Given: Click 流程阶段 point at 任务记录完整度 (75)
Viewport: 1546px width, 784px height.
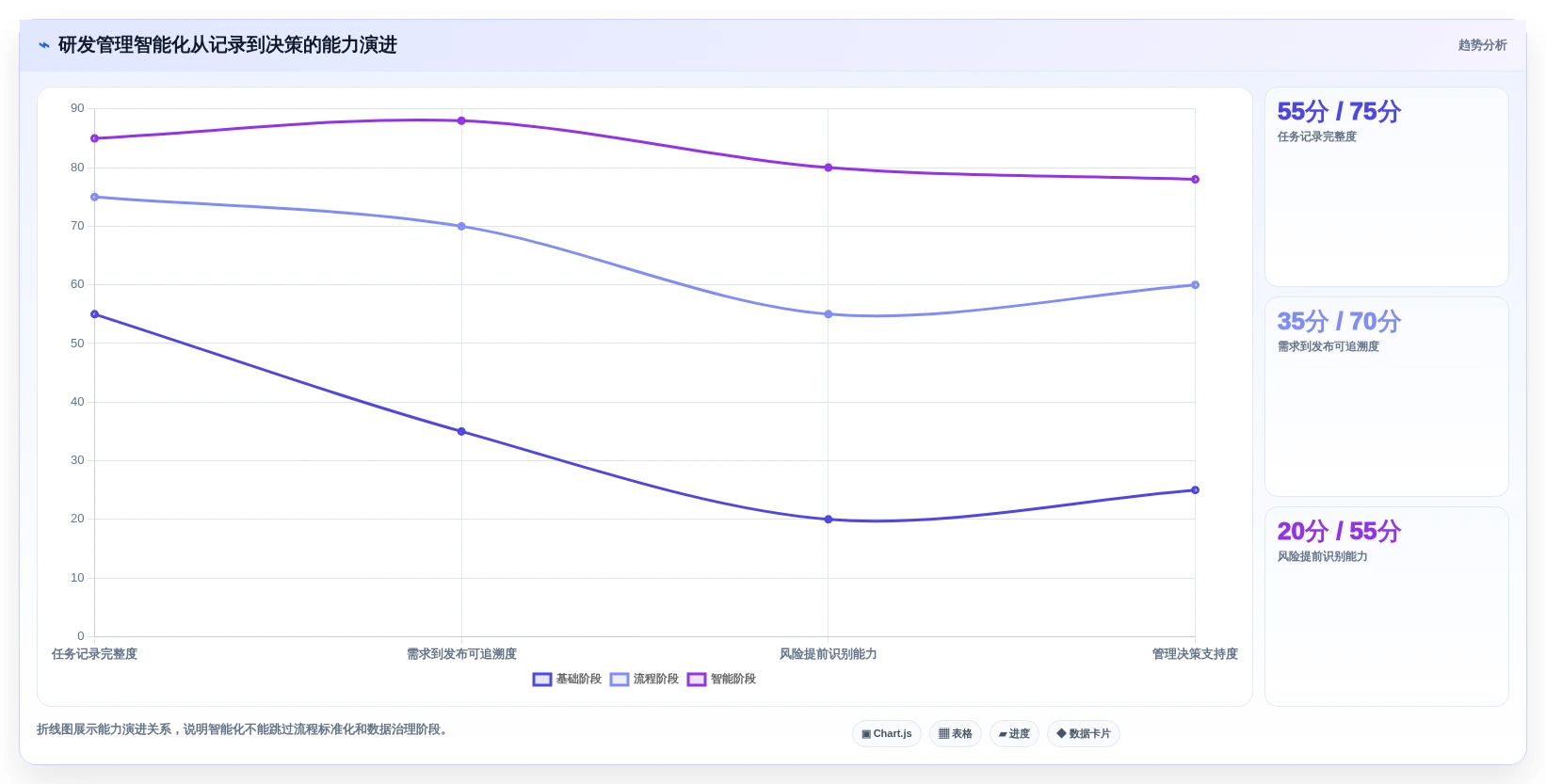Looking at the screenshot, I should 94,197.
